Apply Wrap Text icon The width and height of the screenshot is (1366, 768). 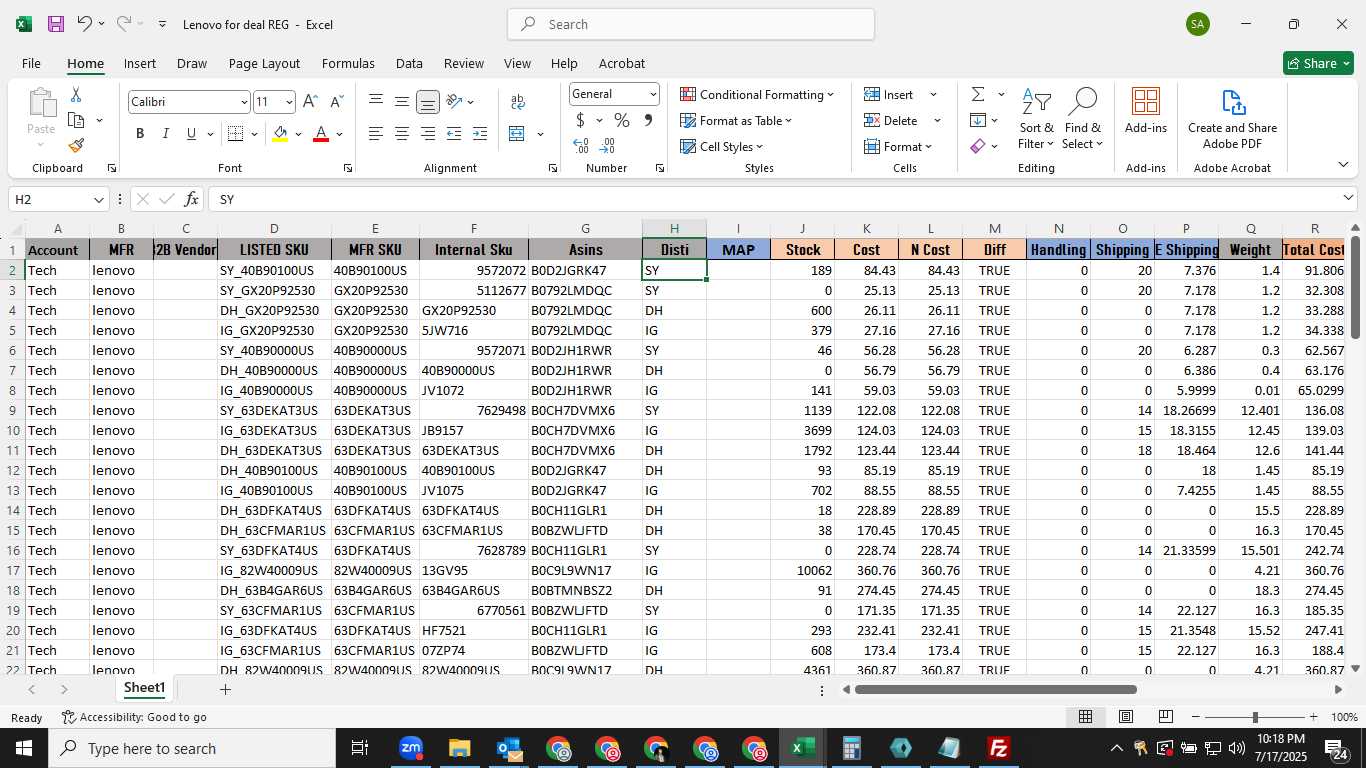(518, 102)
